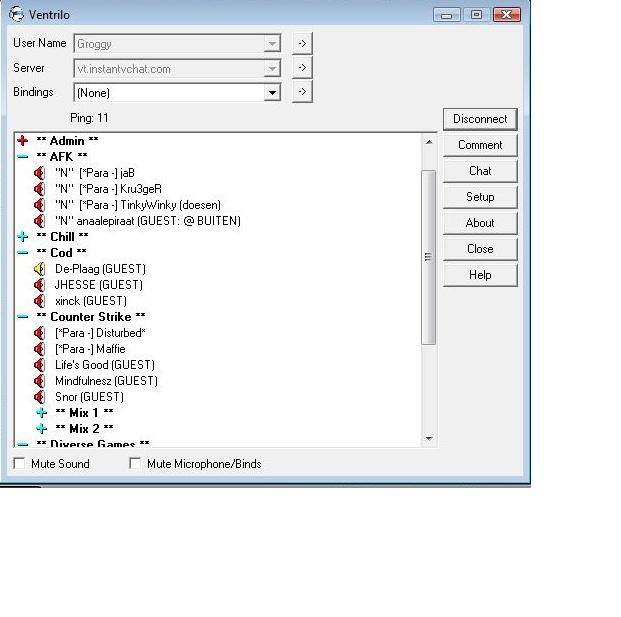Click the scroll down arrow of channel list
Screen dimensions: 621x617
click(429, 438)
